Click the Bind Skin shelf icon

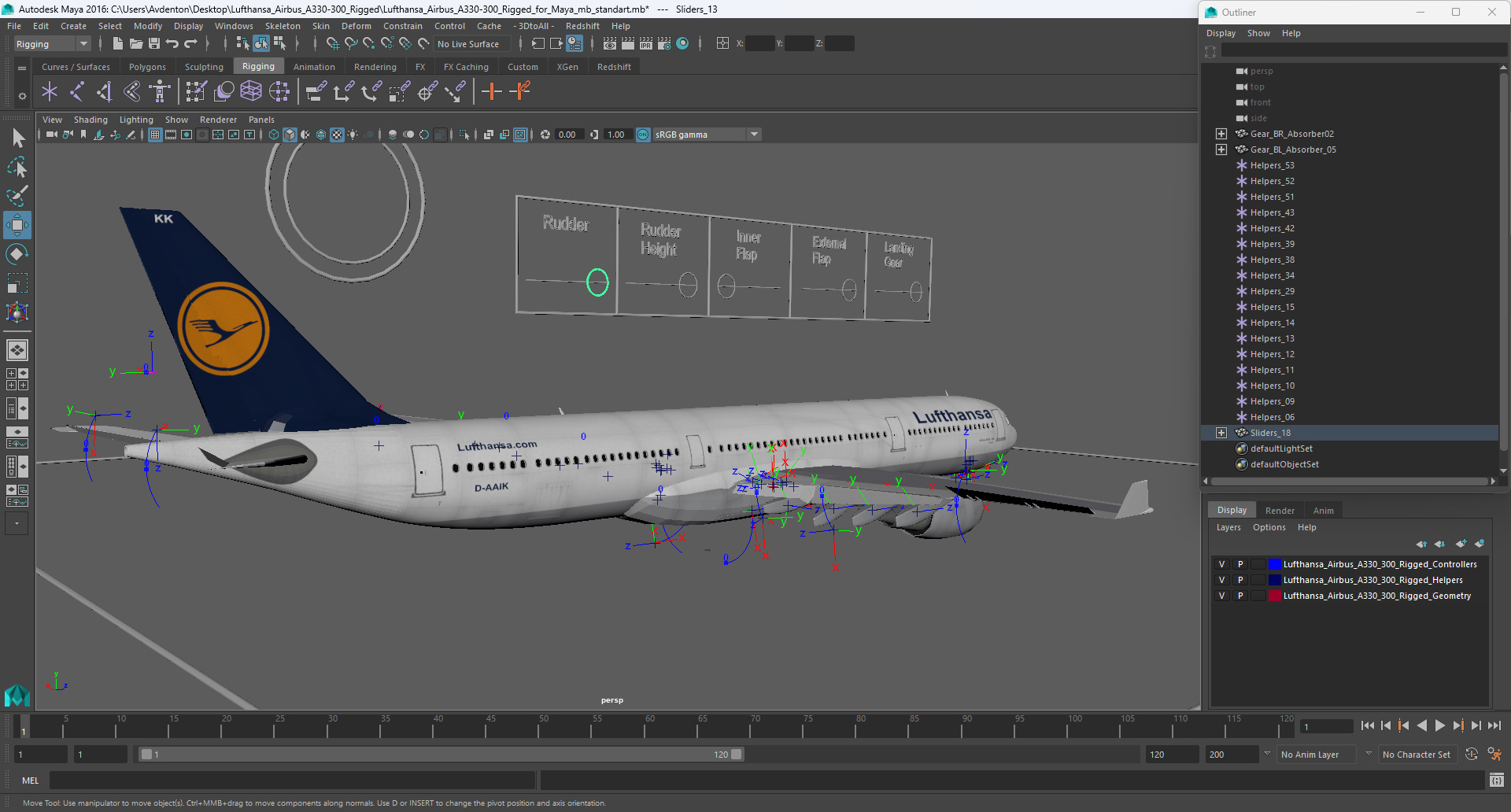(x=132, y=92)
